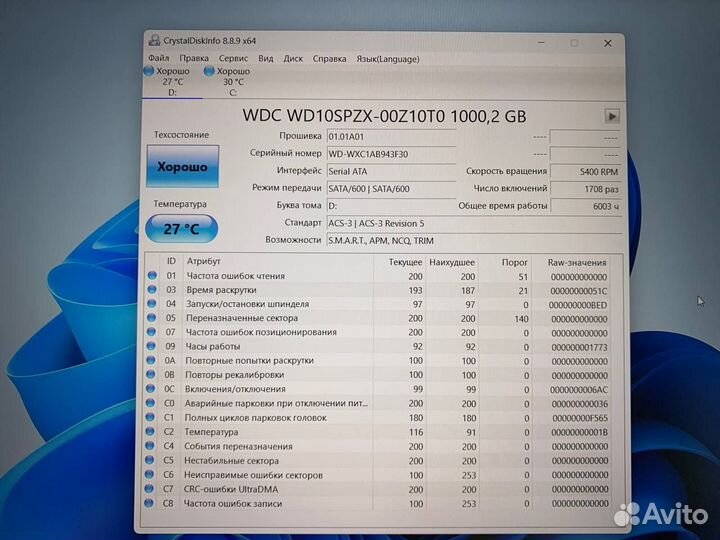720x540 pixels.
Task: Open the Сервис menu
Action: click(233, 58)
